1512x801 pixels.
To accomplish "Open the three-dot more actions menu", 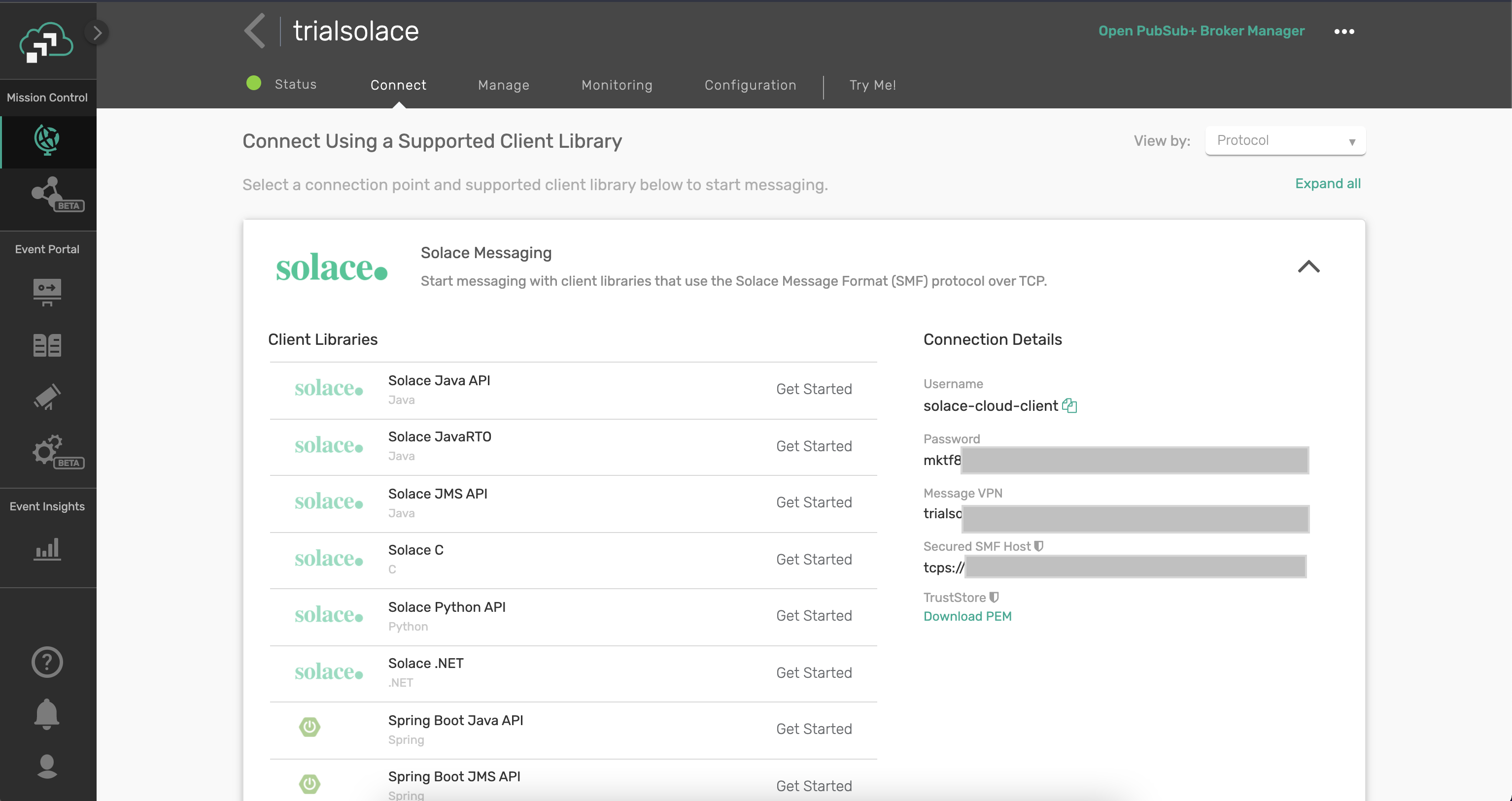I will [x=1343, y=32].
